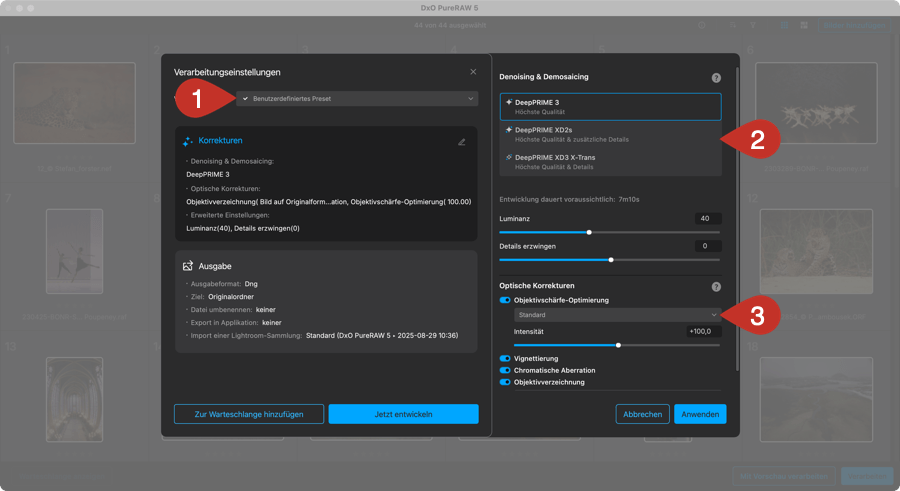
Task: Click the icon of DeepPRIME XD3 X-Trans
Action: pos(509,157)
